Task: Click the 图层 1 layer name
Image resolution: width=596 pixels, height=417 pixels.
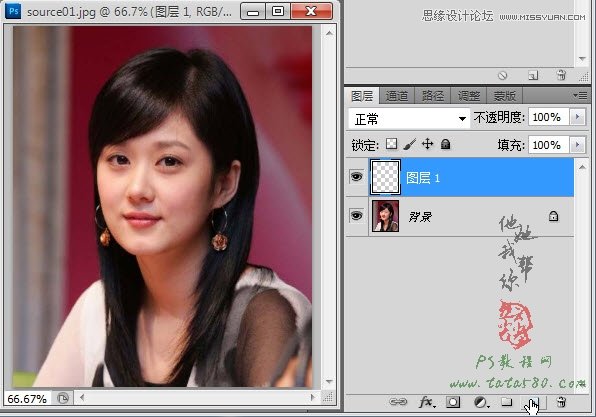Action: coord(423,178)
